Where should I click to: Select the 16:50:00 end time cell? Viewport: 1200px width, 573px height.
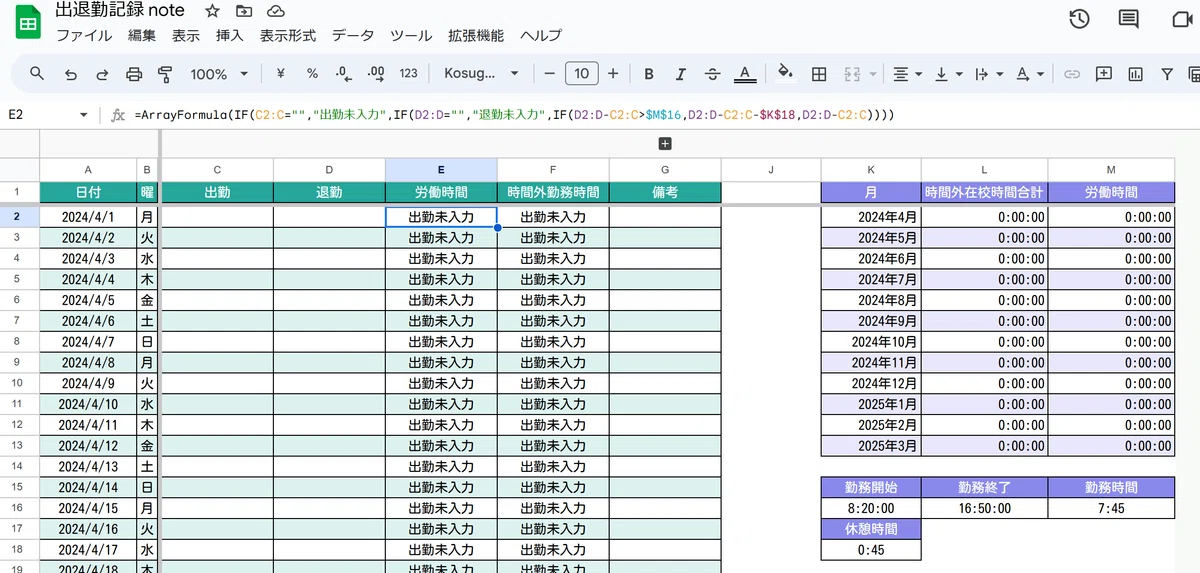(985, 508)
